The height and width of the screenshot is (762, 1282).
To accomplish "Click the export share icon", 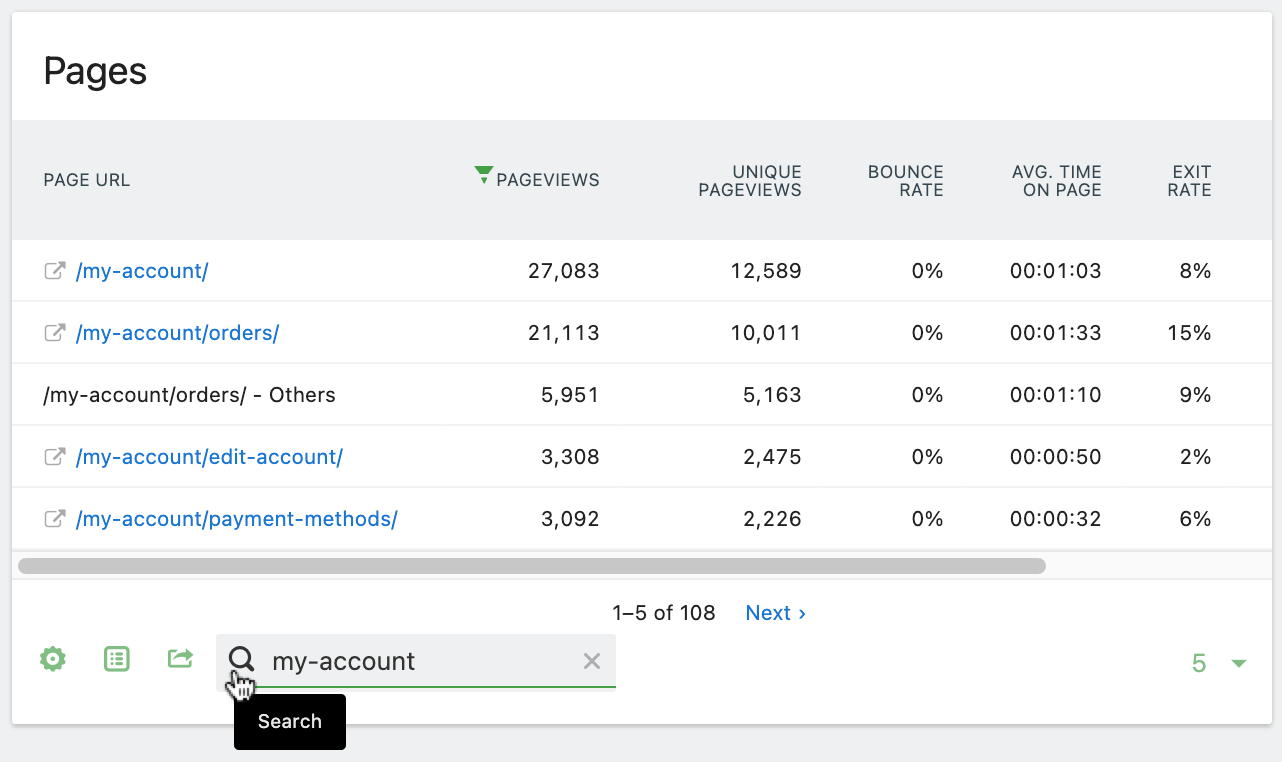I will point(180,659).
